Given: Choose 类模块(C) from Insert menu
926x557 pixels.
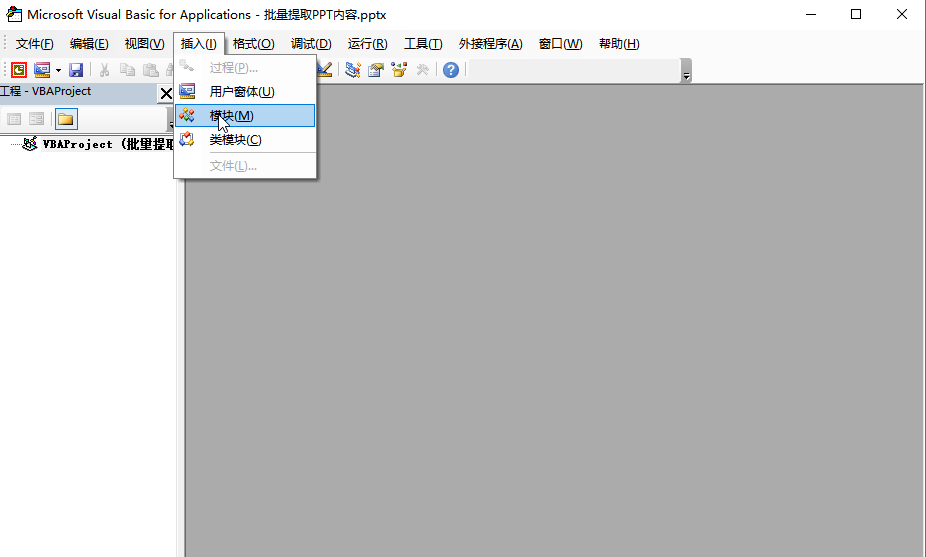Looking at the screenshot, I should (245, 139).
